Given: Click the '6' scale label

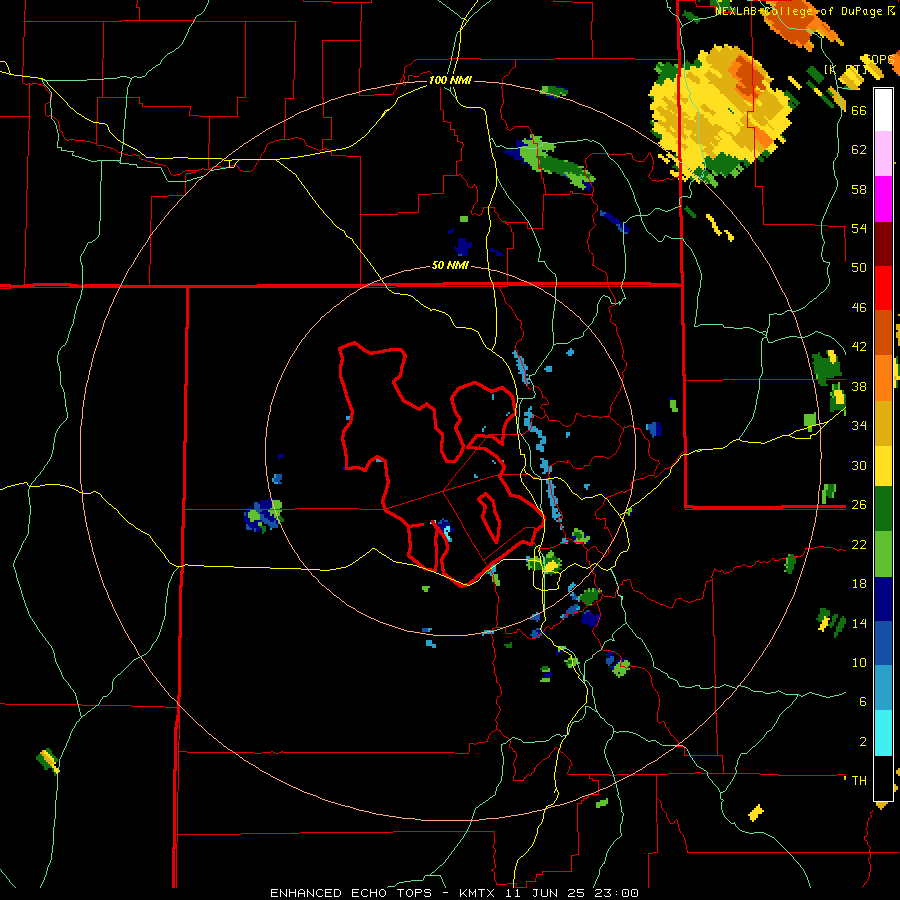Looking at the screenshot, I should coord(862,702).
